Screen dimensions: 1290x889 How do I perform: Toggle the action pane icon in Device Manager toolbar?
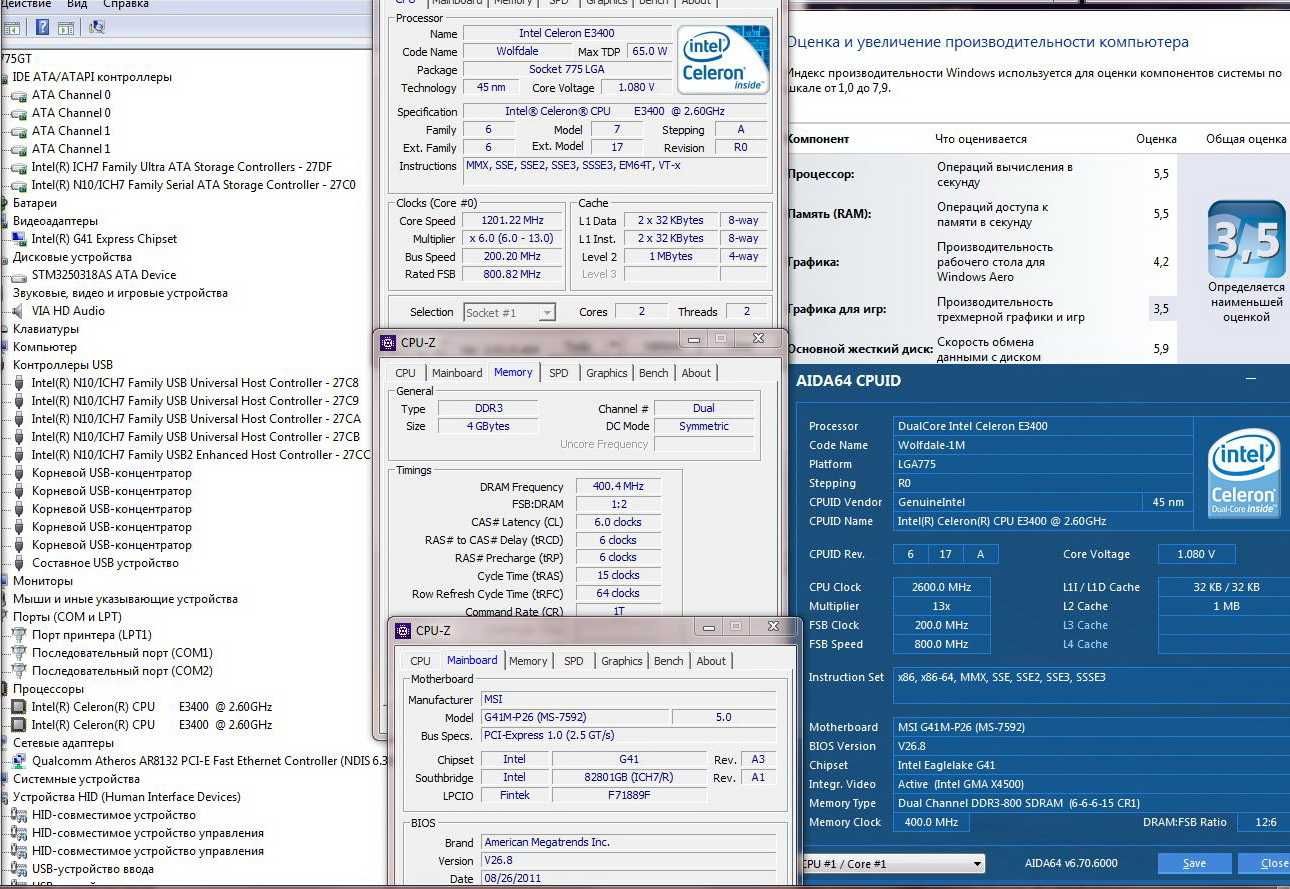point(68,26)
